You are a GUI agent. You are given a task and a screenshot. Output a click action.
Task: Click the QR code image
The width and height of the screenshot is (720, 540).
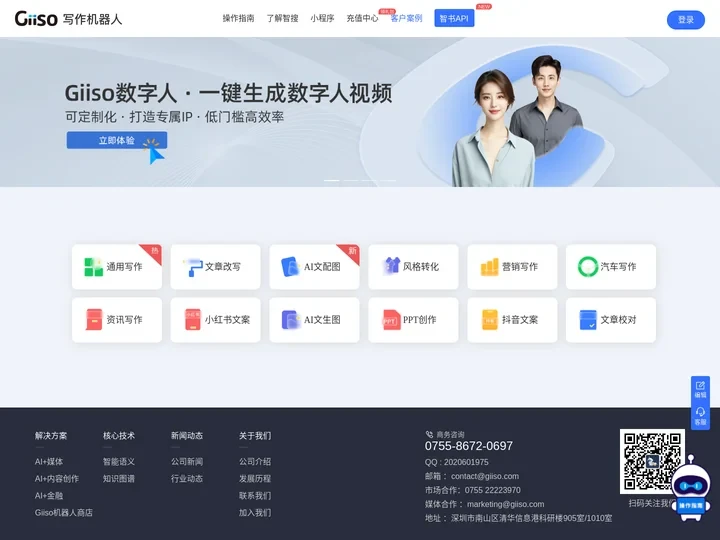652,461
